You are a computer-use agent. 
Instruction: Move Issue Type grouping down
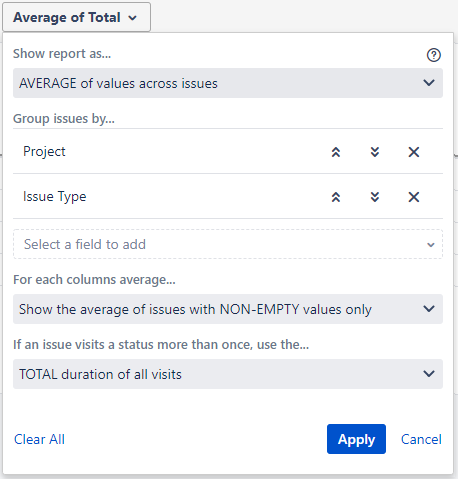pos(375,197)
